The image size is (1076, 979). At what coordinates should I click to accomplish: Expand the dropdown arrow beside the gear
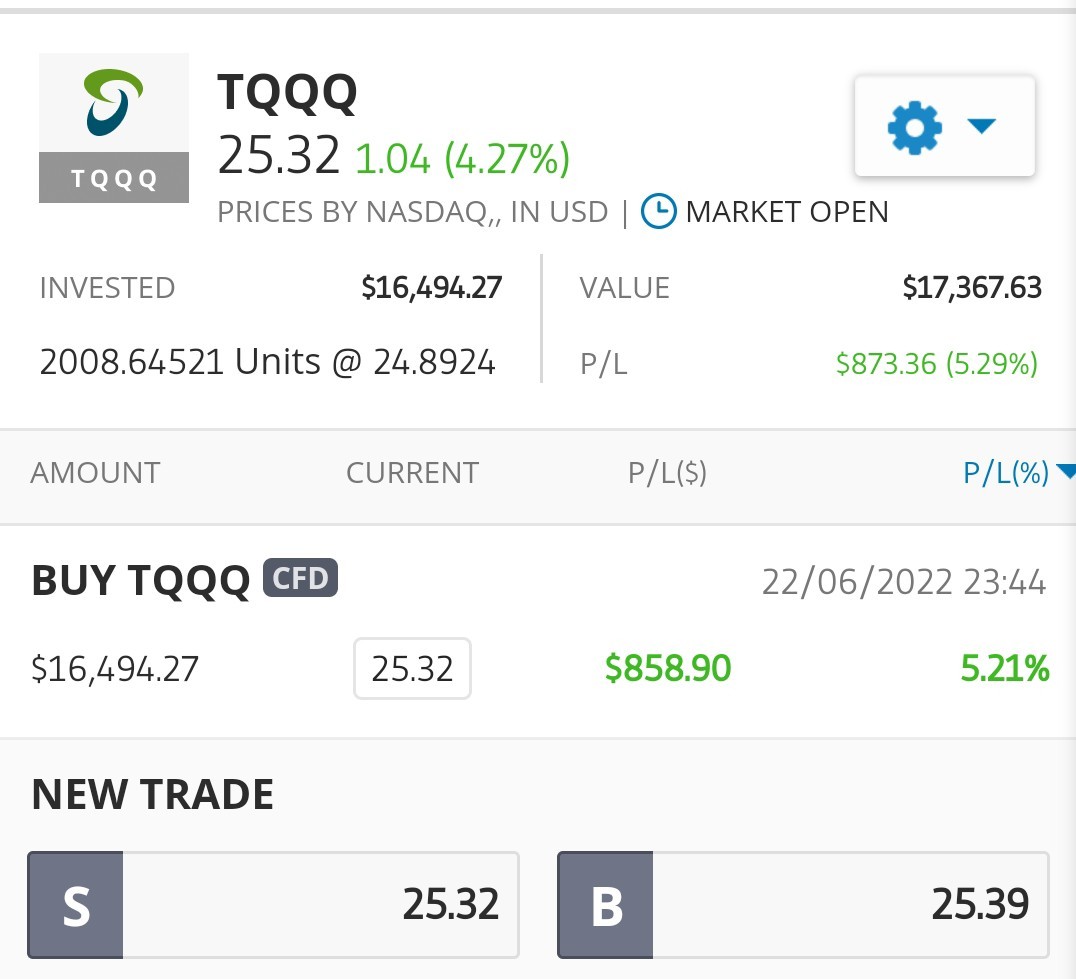click(981, 126)
